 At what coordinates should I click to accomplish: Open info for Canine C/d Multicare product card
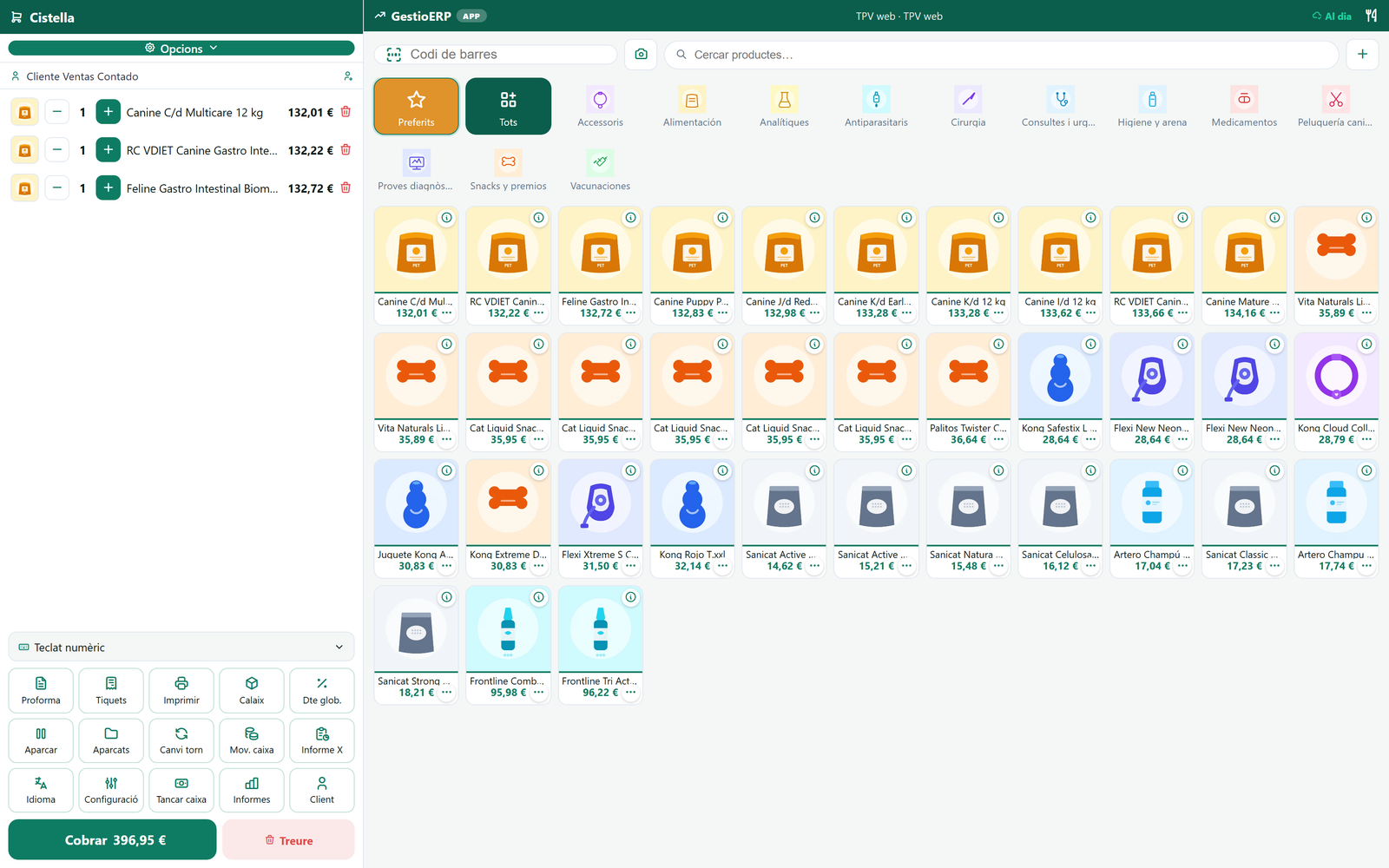[x=446, y=218]
